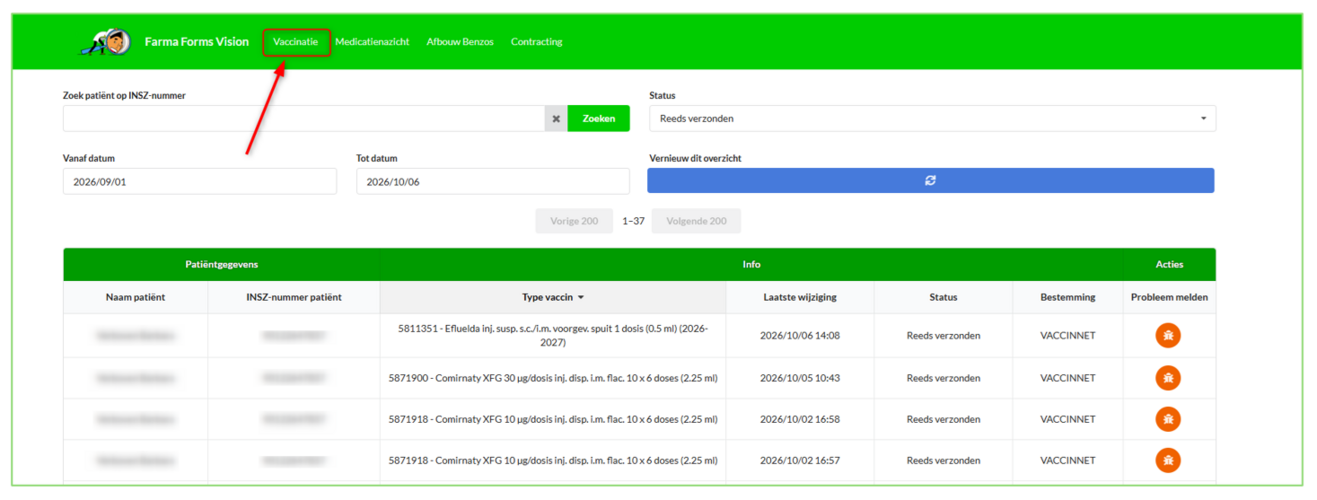Click the Vanaf datum field 2026/09/01

point(200,181)
